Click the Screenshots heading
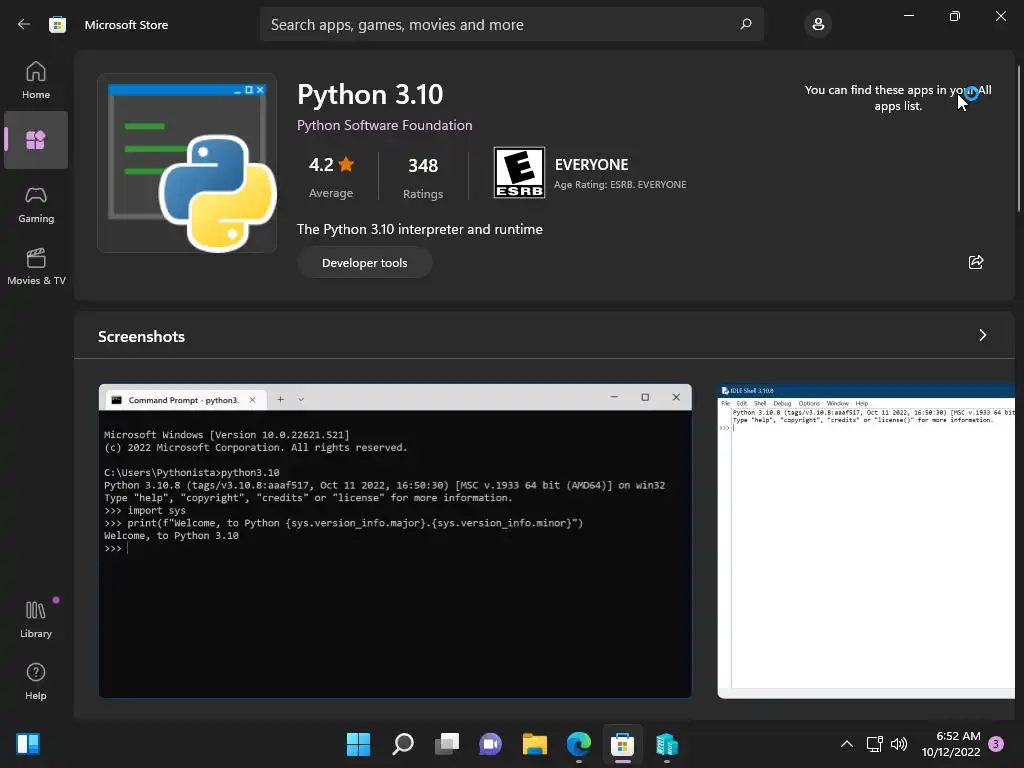 click(141, 336)
